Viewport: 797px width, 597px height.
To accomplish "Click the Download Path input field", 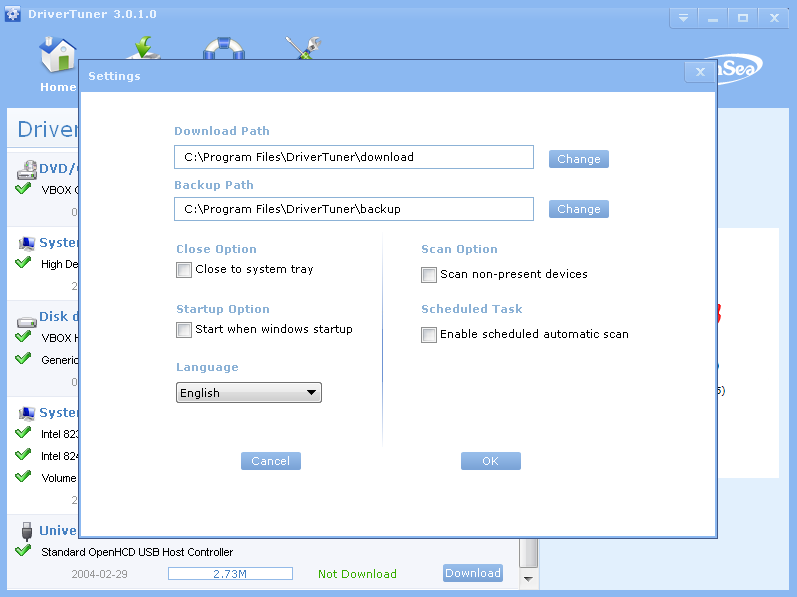I will point(354,157).
